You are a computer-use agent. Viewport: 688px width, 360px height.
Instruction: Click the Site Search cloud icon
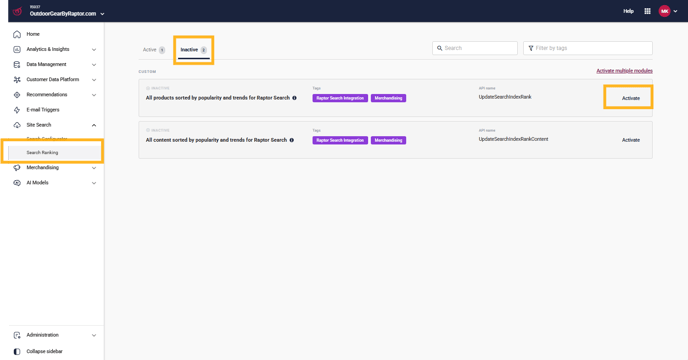click(17, 125)
